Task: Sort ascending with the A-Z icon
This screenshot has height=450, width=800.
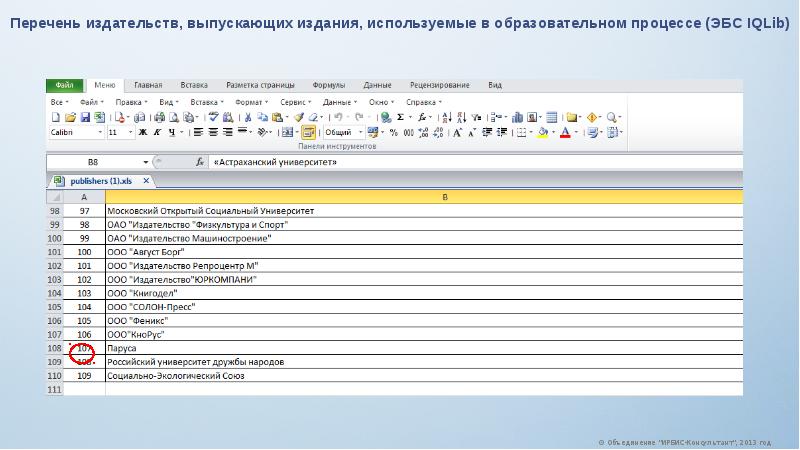Action: click(x=447, y=117)
